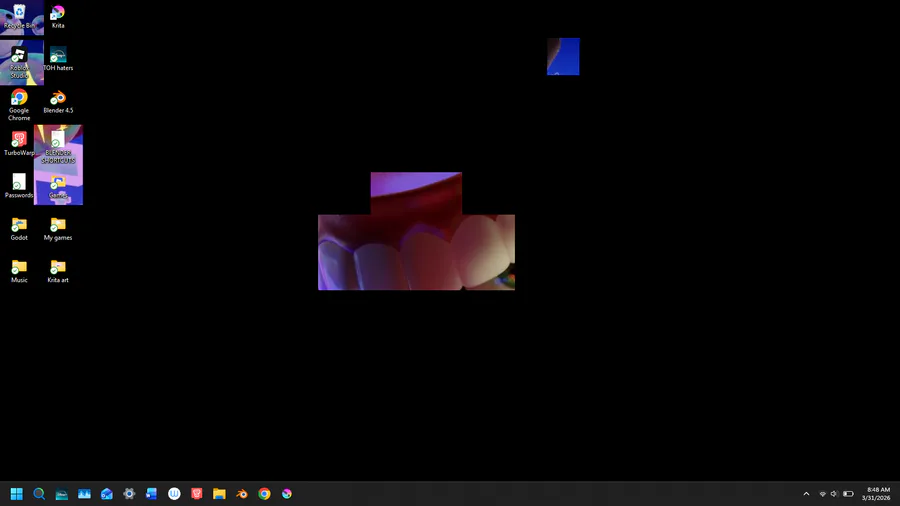The image size is (900, 506).
Task: Select the Music folder on the desktop
Action: [19, 271]
